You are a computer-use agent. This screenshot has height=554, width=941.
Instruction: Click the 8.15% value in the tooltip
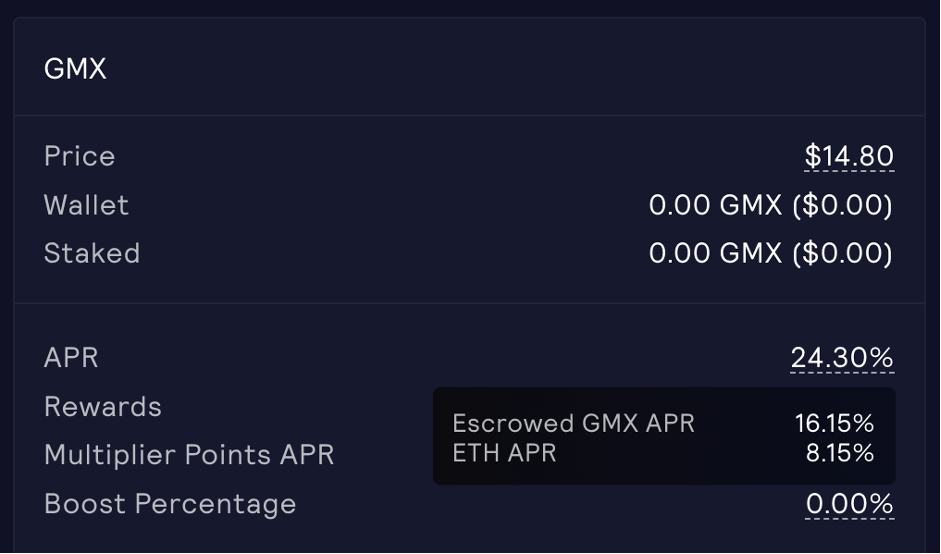pos(840,453)
